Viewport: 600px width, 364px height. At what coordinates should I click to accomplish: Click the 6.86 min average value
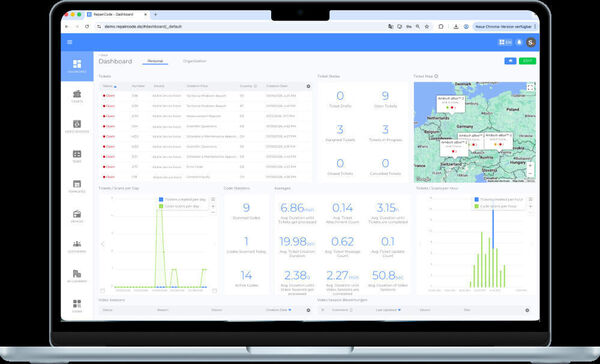pos(297,208)
